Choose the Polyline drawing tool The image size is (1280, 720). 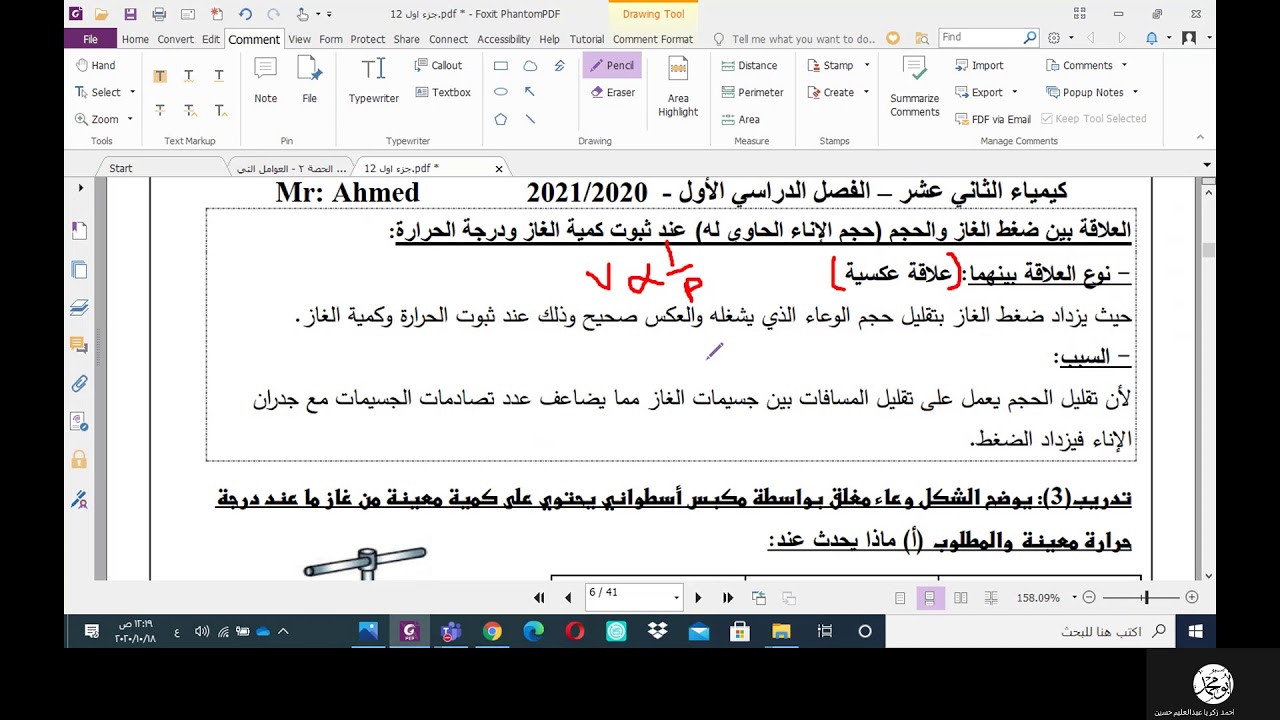click(559, 66)
